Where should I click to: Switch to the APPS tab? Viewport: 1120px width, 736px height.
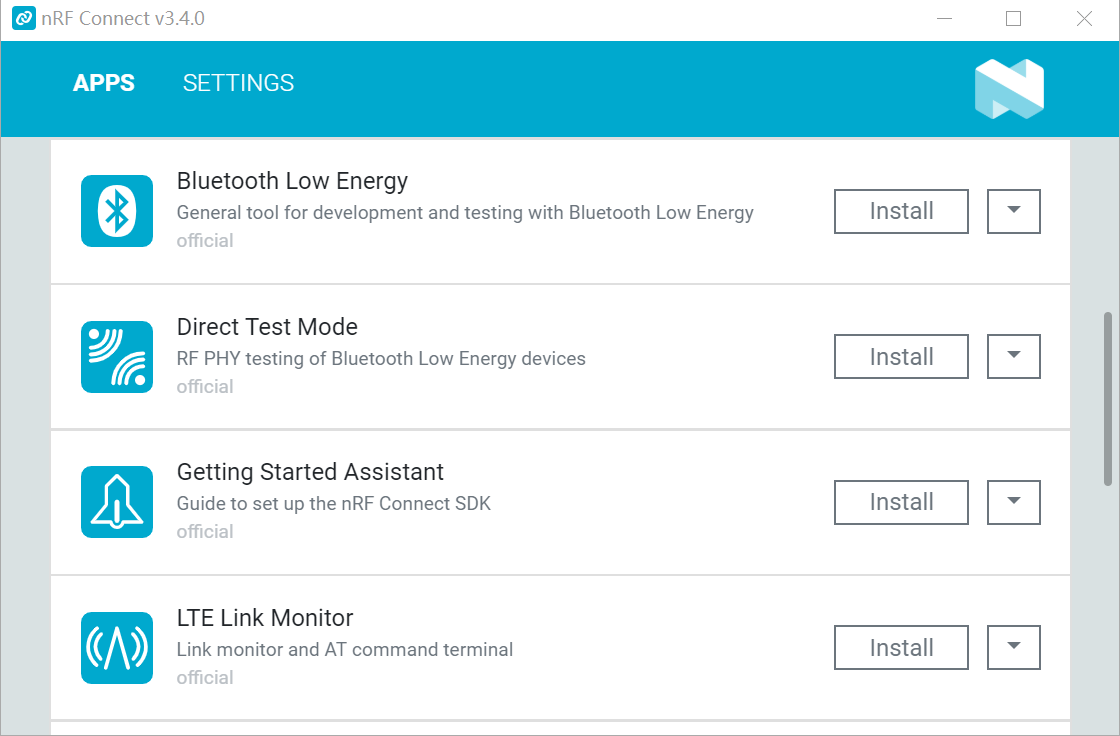104,83
